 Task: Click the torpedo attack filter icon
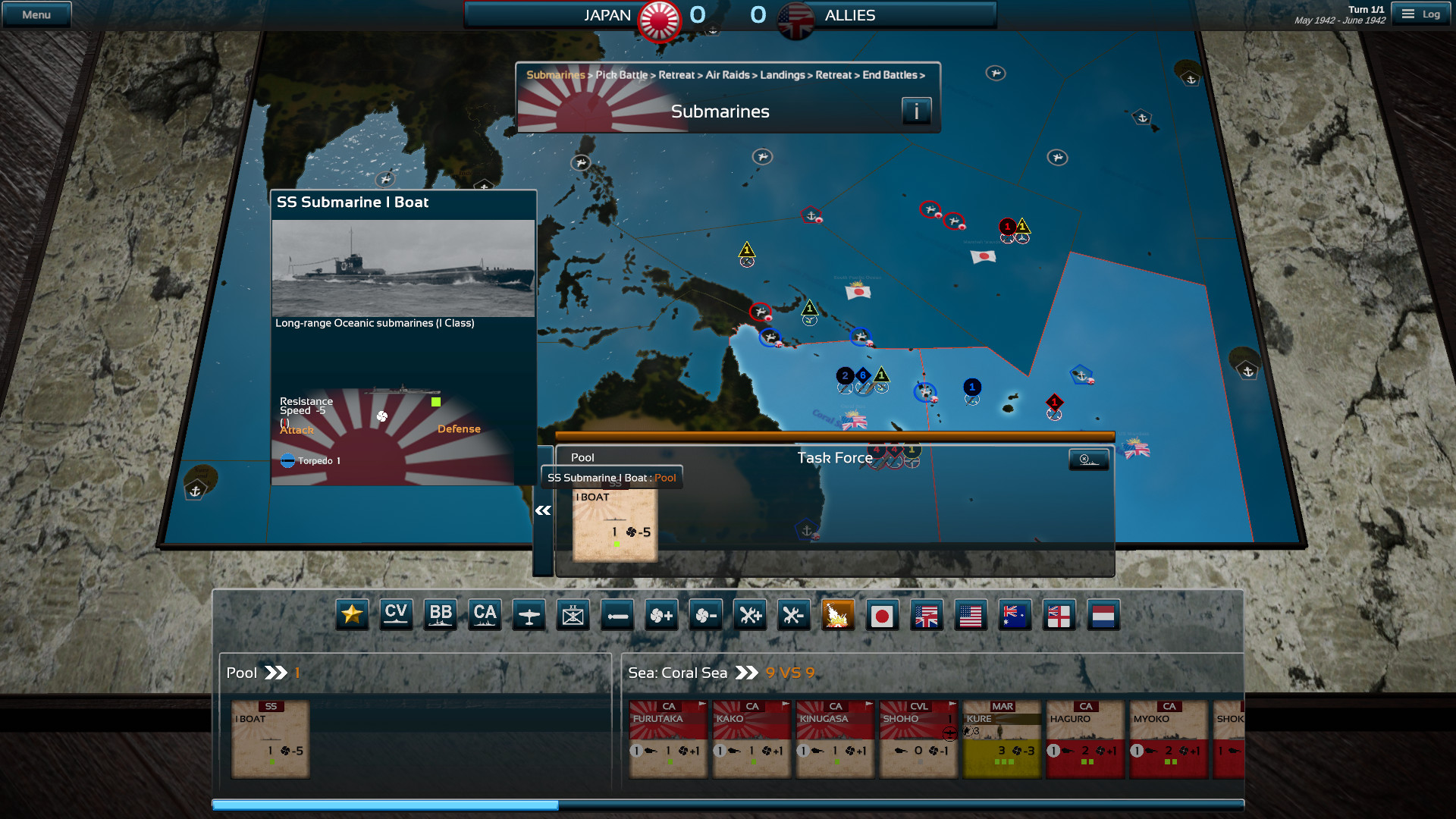tap(617, 615)
